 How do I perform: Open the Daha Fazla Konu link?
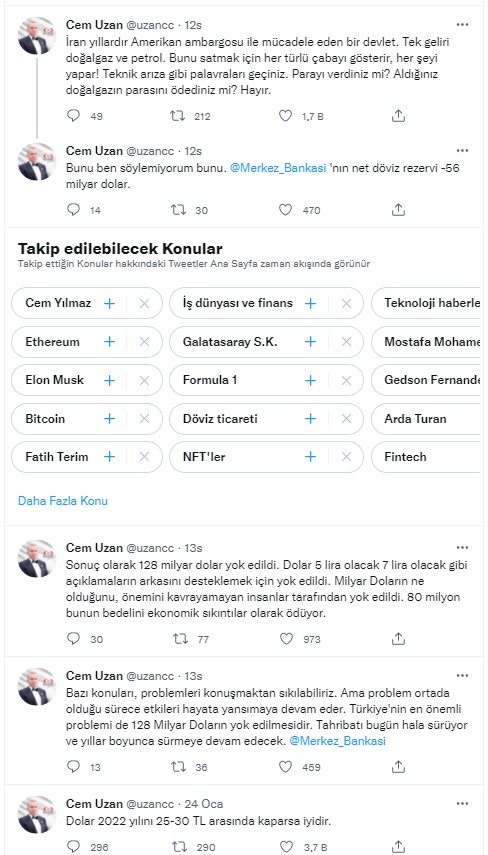(63, 501)
